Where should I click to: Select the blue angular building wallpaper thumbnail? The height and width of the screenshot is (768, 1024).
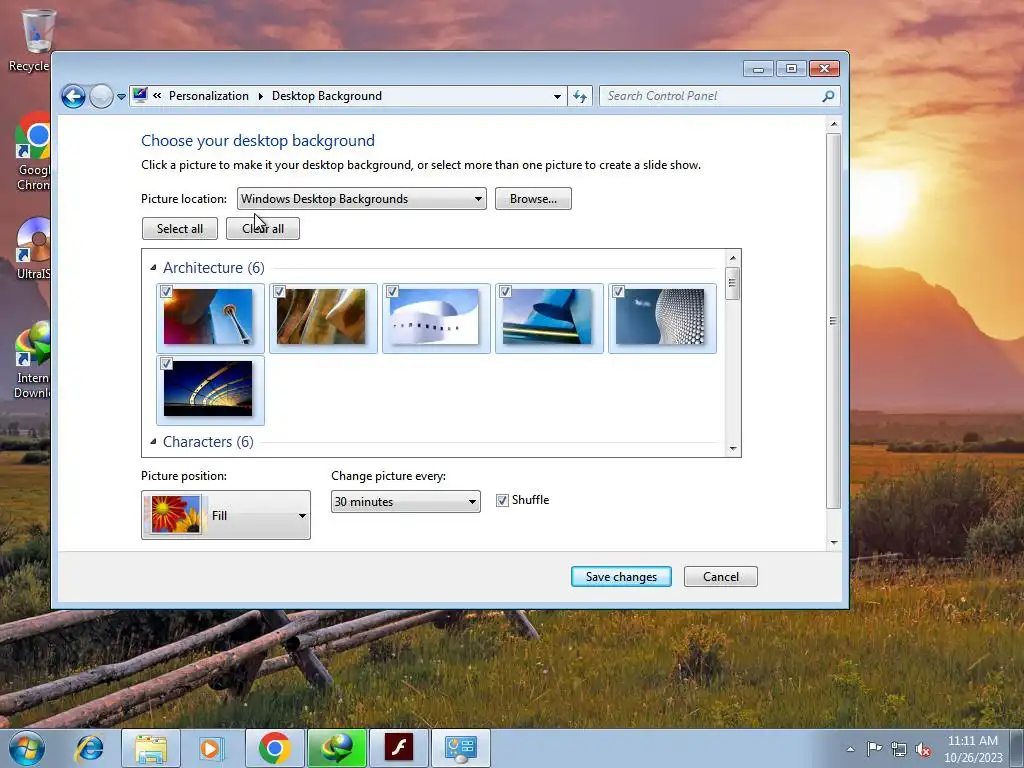click(x=547, y=317)
